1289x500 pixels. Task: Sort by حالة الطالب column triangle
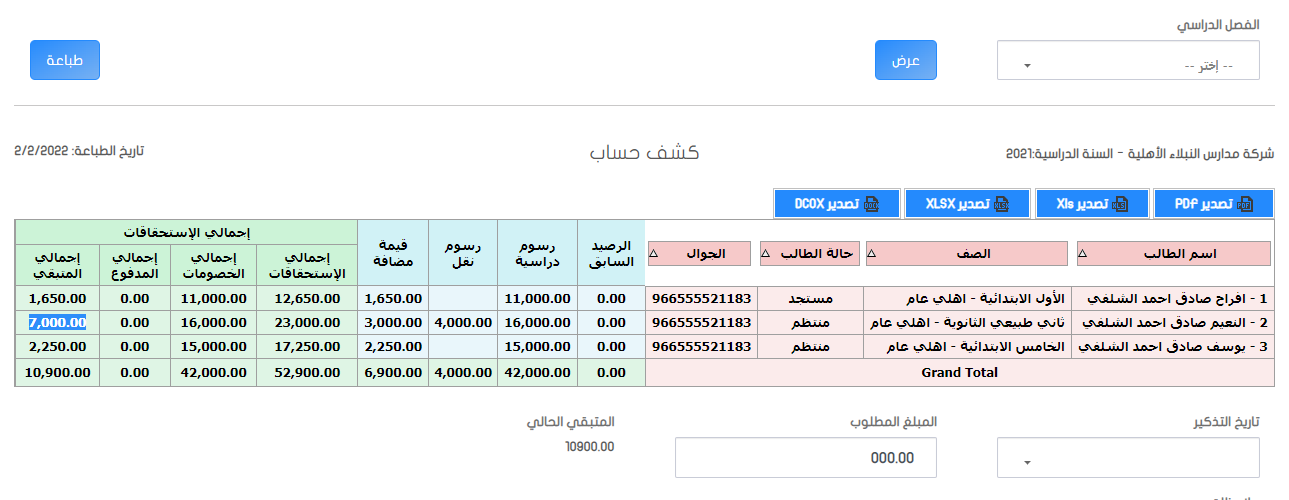pyautogui.click(x=766, y=254)
